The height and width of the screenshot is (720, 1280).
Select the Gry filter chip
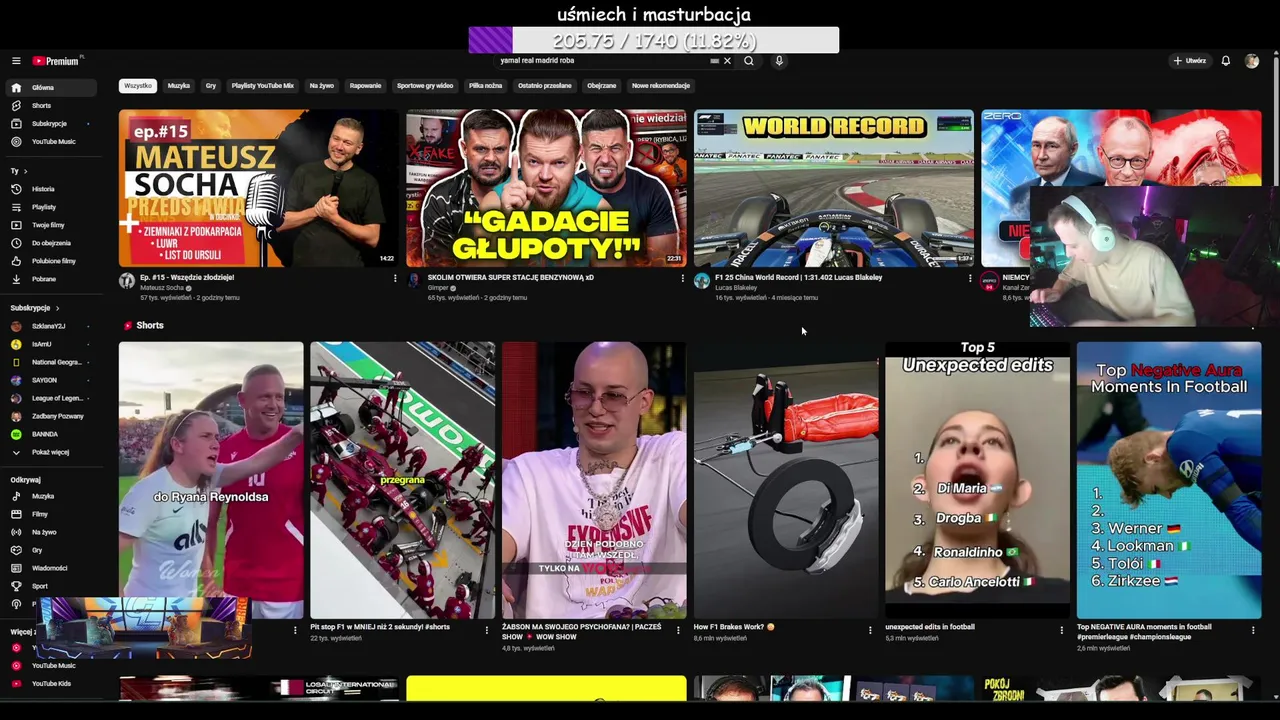point(211,86)
